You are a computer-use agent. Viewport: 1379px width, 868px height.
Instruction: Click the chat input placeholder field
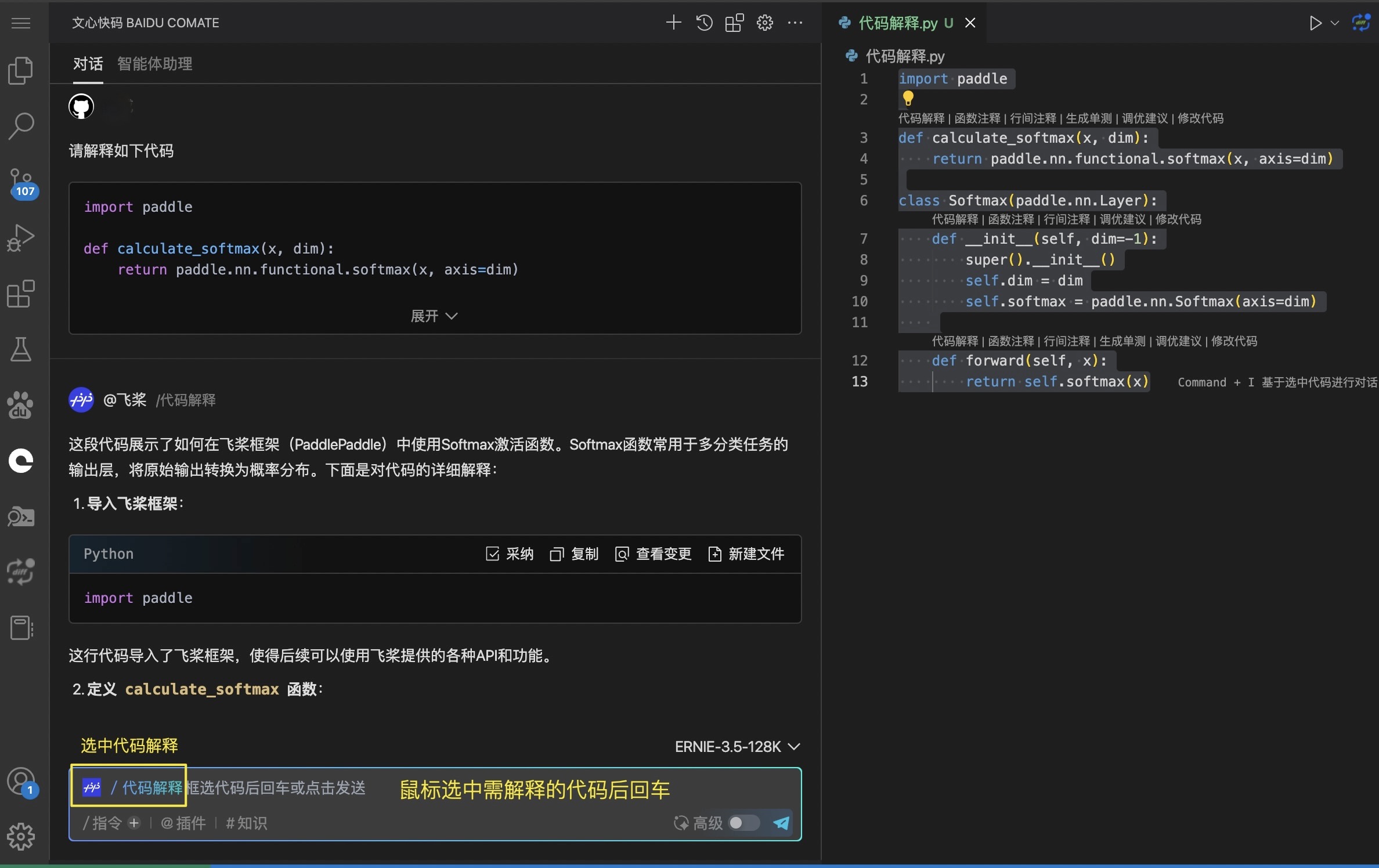pyautogui.click(x=276, y=788)
